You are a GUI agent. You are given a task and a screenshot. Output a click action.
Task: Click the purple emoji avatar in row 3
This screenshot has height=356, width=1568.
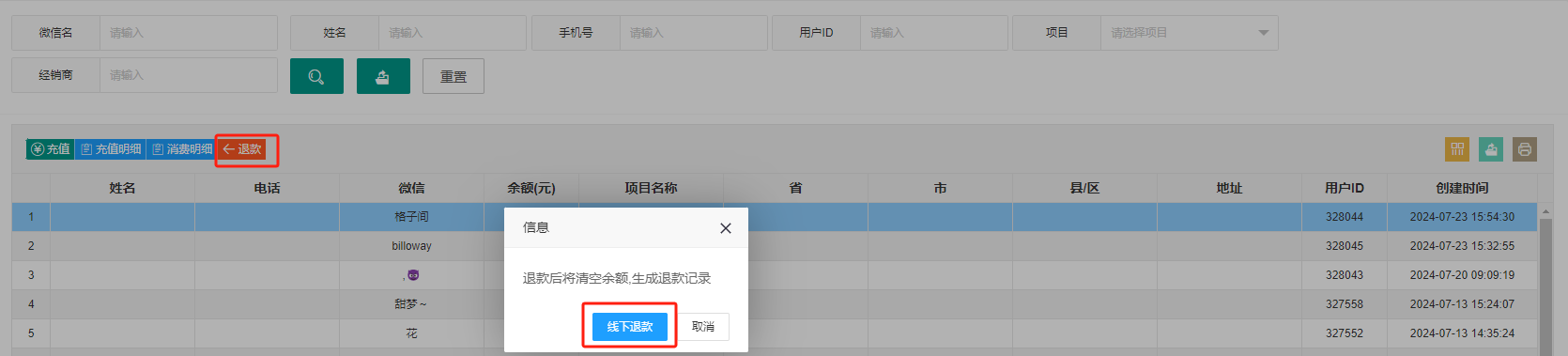click(x=413, y=275)
